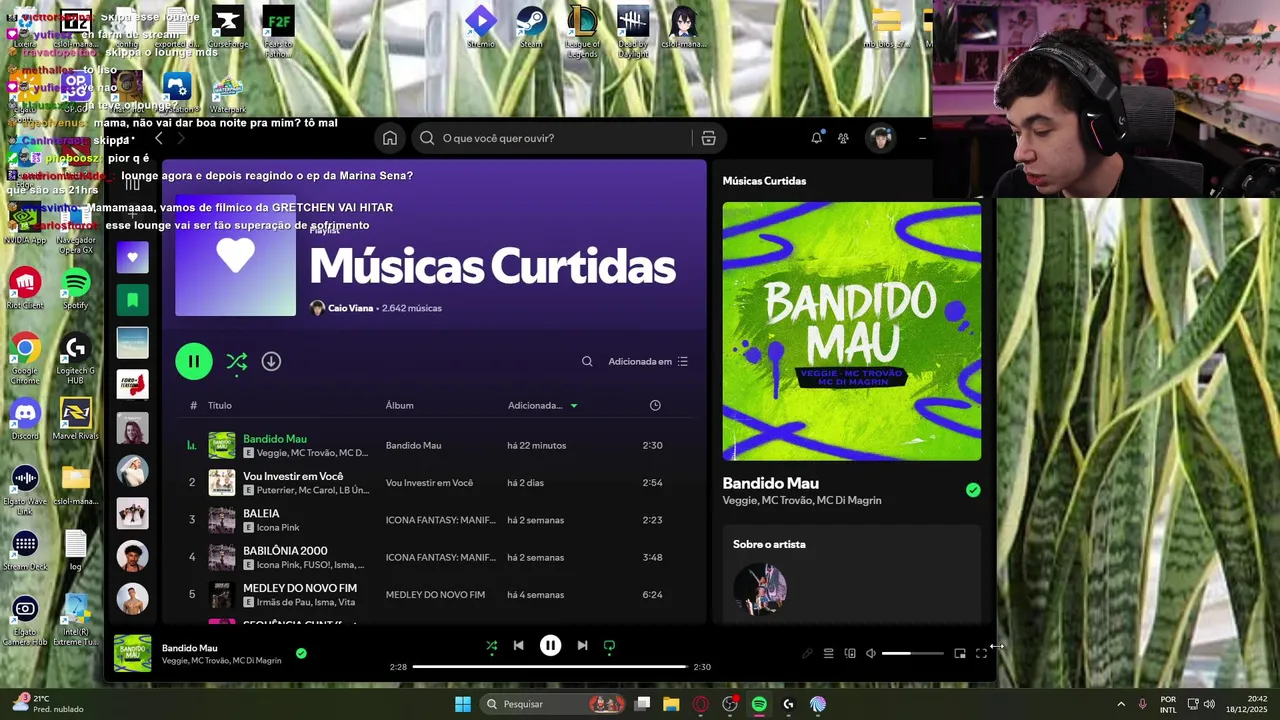
Task: Open the Caio Viana profile link
Action: point(350,308)
